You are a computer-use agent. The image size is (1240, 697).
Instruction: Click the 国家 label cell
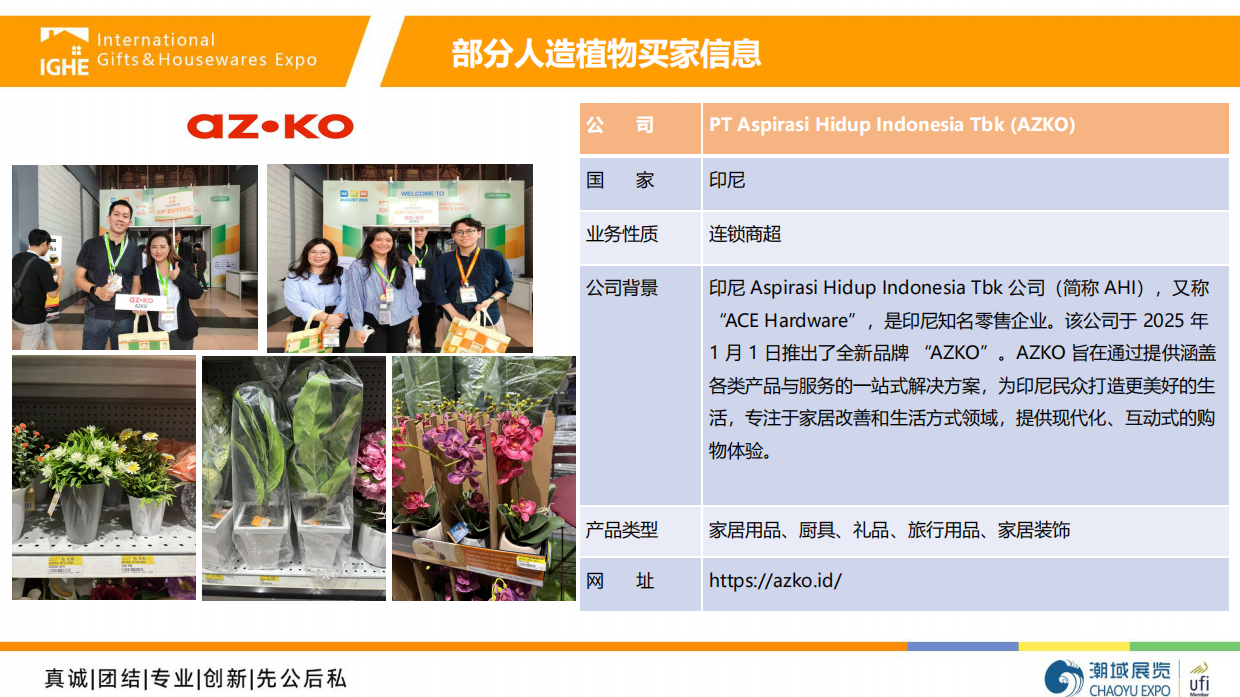coord(640,182)
